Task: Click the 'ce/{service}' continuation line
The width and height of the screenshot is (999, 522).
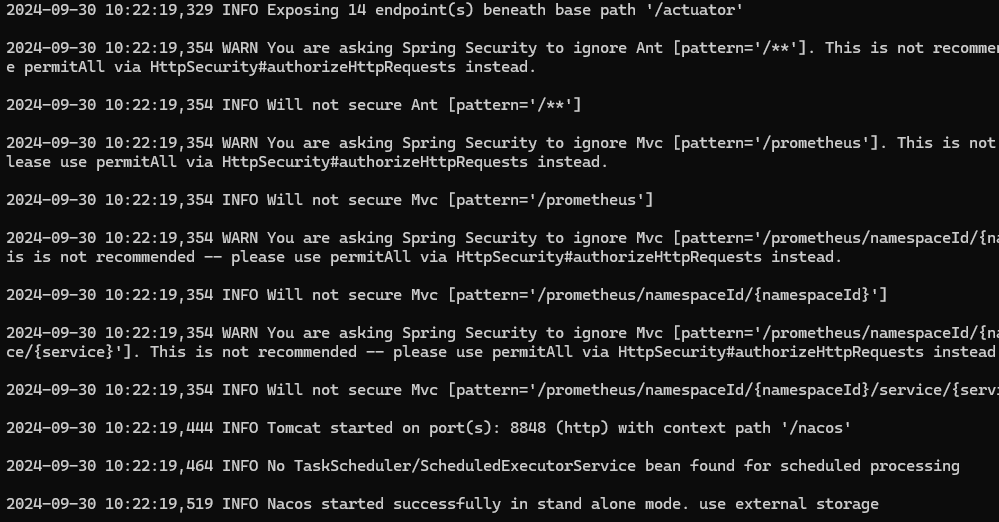Action: pos(501,352)
